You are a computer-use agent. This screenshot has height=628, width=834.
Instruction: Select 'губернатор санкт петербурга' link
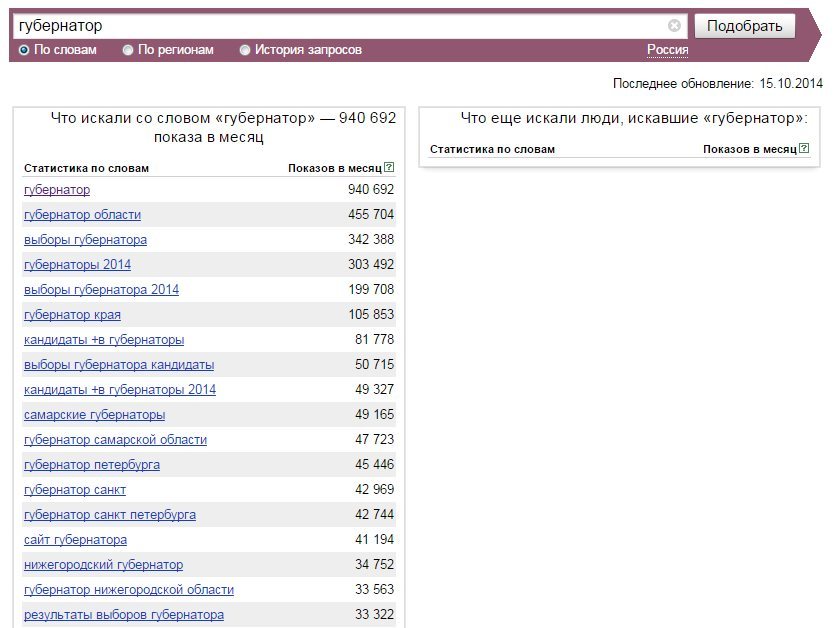tap(110, 515)
